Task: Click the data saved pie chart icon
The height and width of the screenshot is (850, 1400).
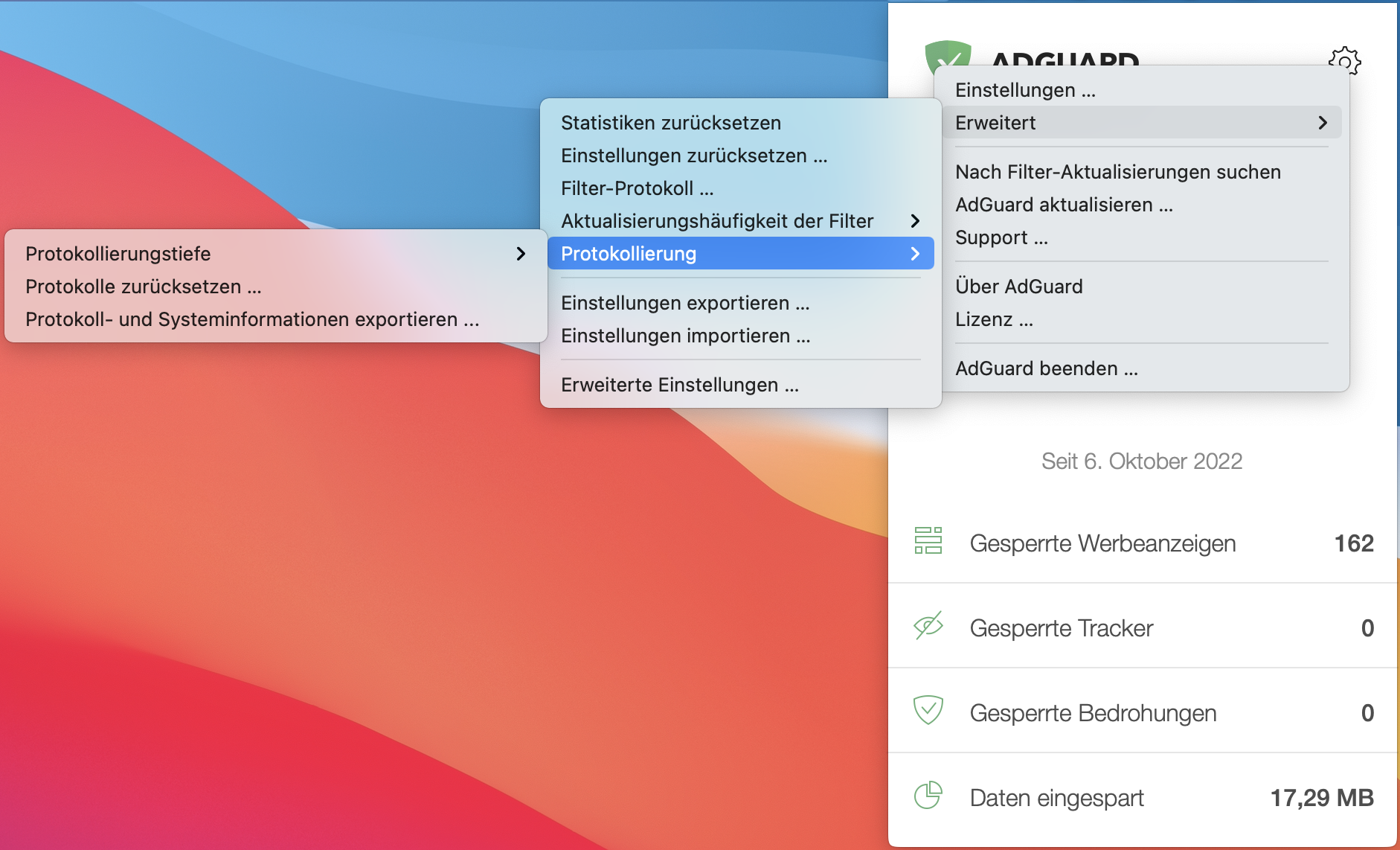Action: (x=928, y=796)
